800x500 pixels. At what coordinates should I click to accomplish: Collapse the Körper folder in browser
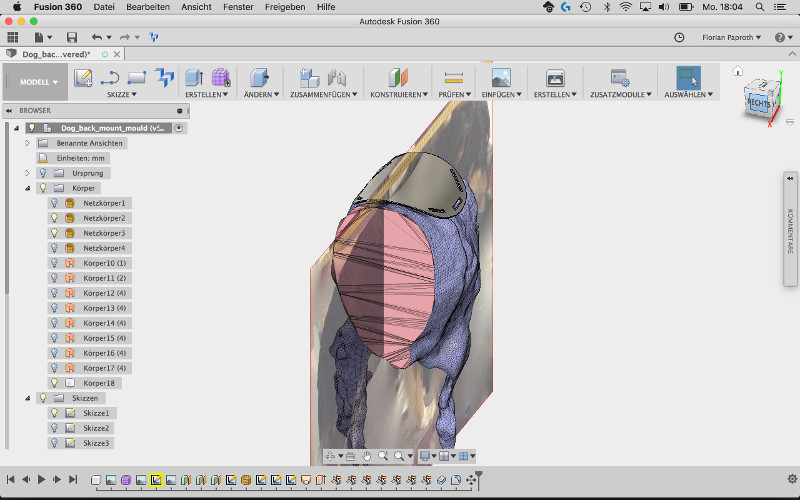(x=29, y=188)
